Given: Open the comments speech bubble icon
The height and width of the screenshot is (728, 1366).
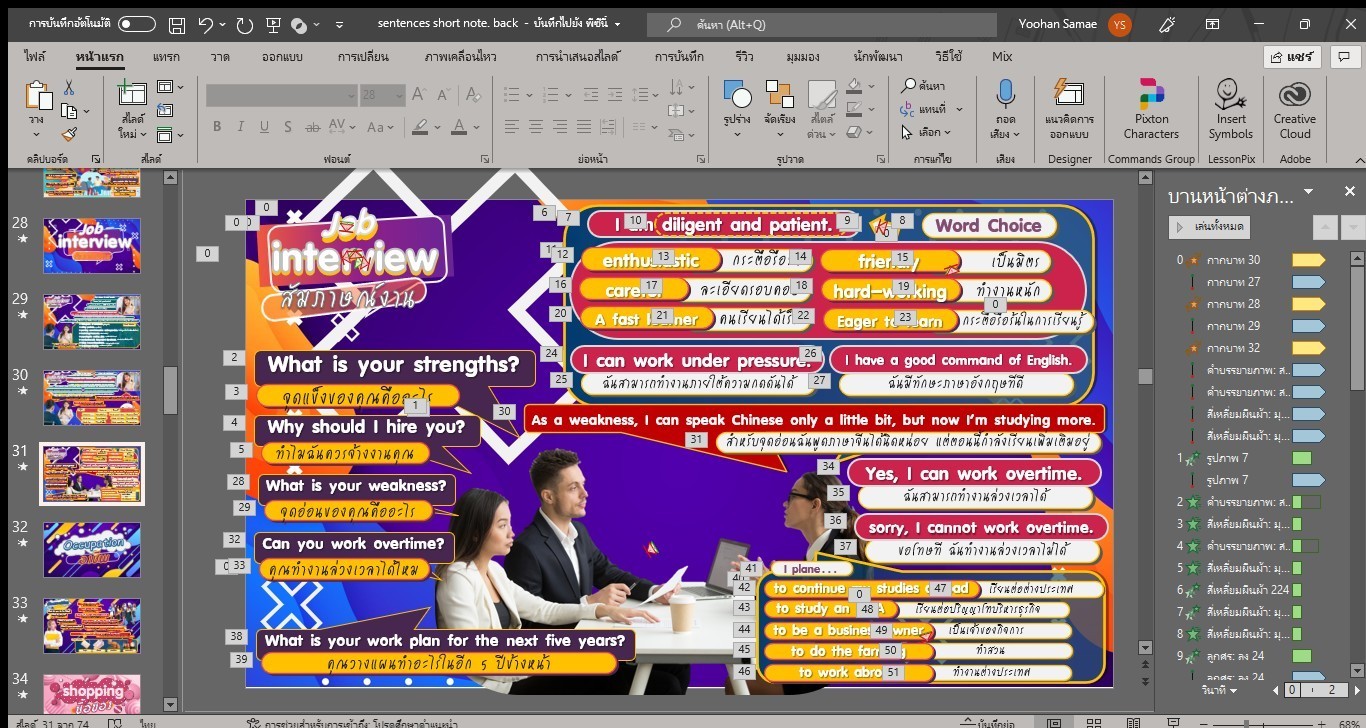Looking at the screenshot, I should point(1343,57).
